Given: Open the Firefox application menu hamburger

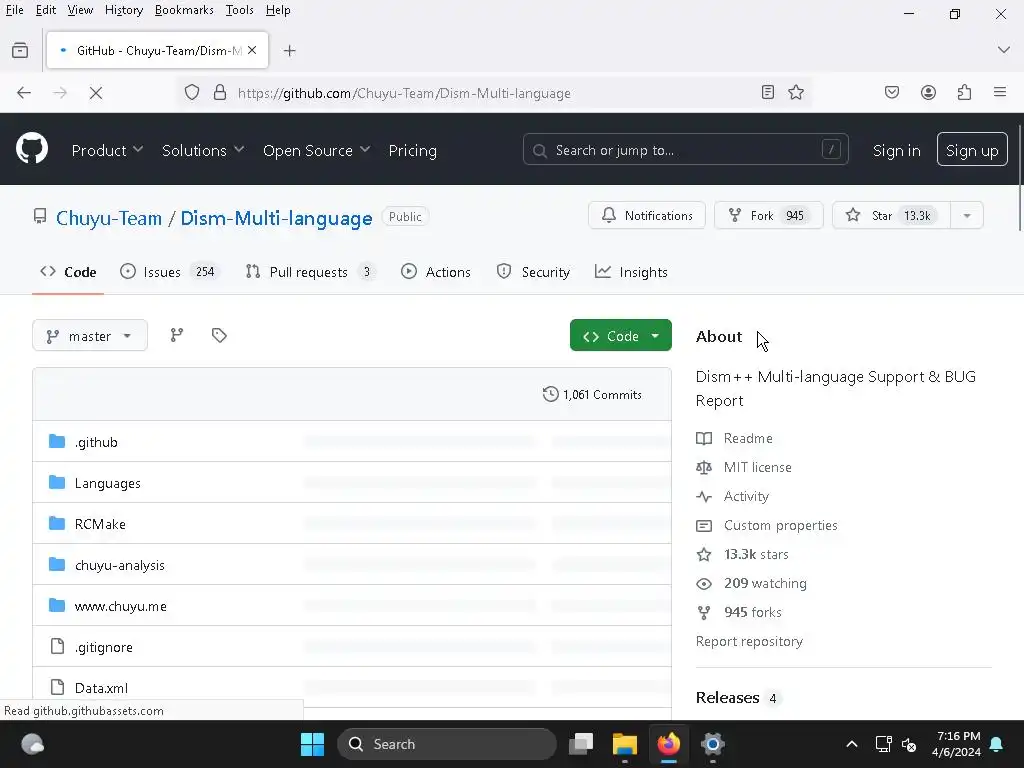Looking at the screenshot, I should (1000, 93).
